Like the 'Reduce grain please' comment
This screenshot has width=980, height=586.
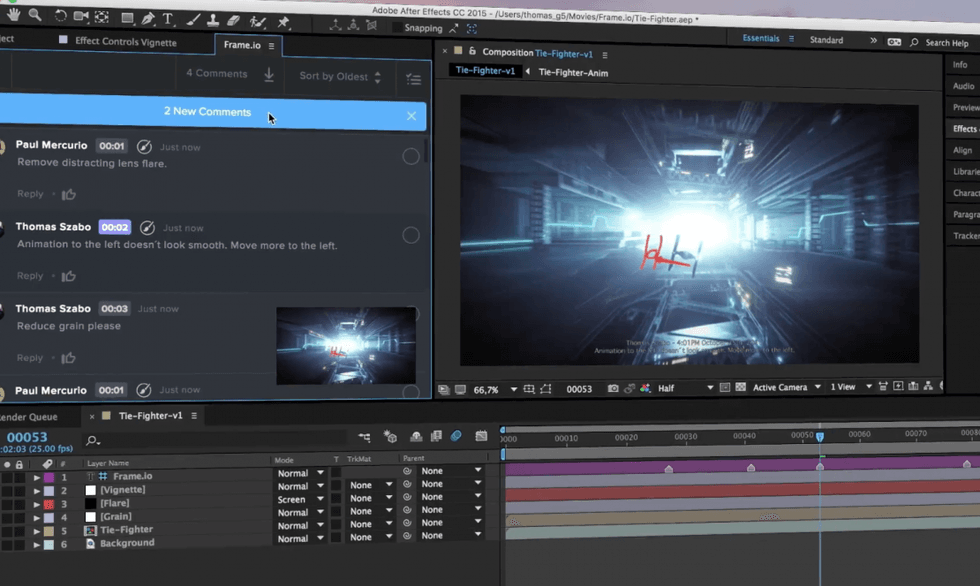coord(69,358)
